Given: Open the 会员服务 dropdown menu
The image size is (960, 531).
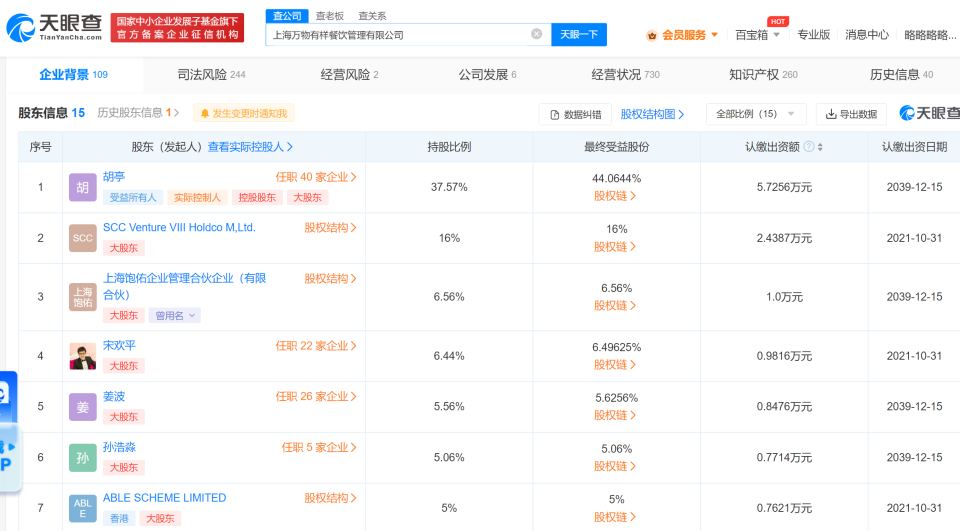Looking at the screenshot, I should click(x=690, y=36).
